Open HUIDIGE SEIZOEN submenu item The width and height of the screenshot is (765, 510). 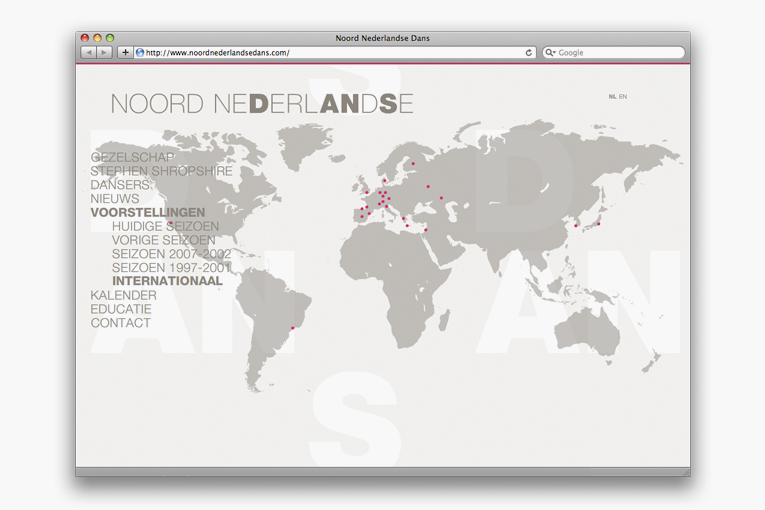click(x=165, y=226)
